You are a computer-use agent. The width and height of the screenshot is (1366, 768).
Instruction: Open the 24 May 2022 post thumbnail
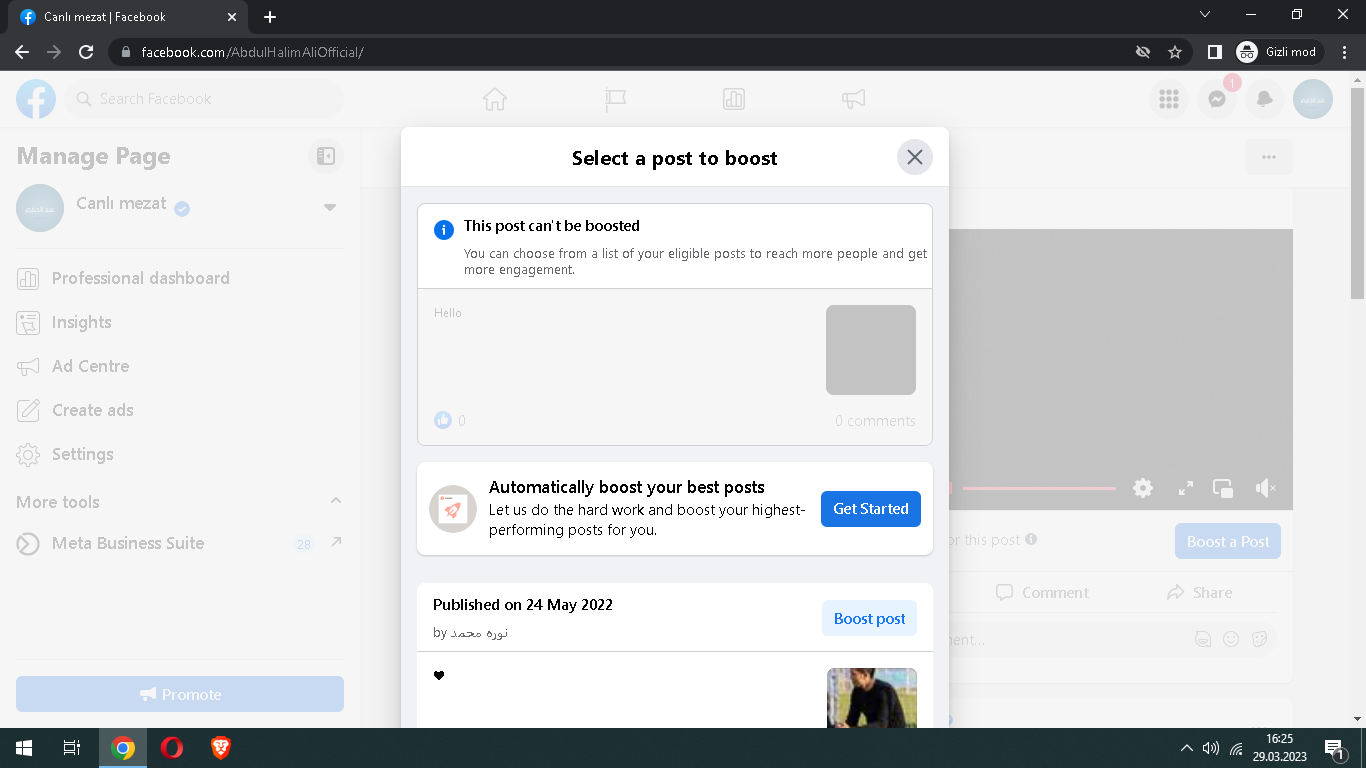coord(872,698)
